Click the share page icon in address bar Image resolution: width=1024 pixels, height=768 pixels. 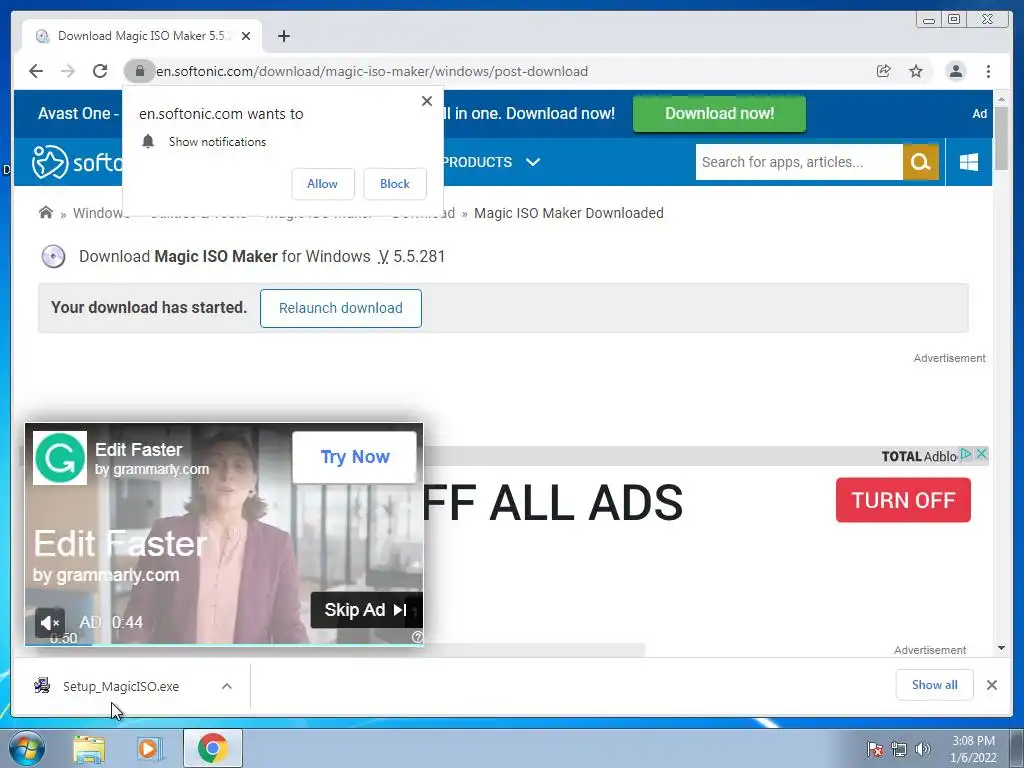[x=883, y=71]
